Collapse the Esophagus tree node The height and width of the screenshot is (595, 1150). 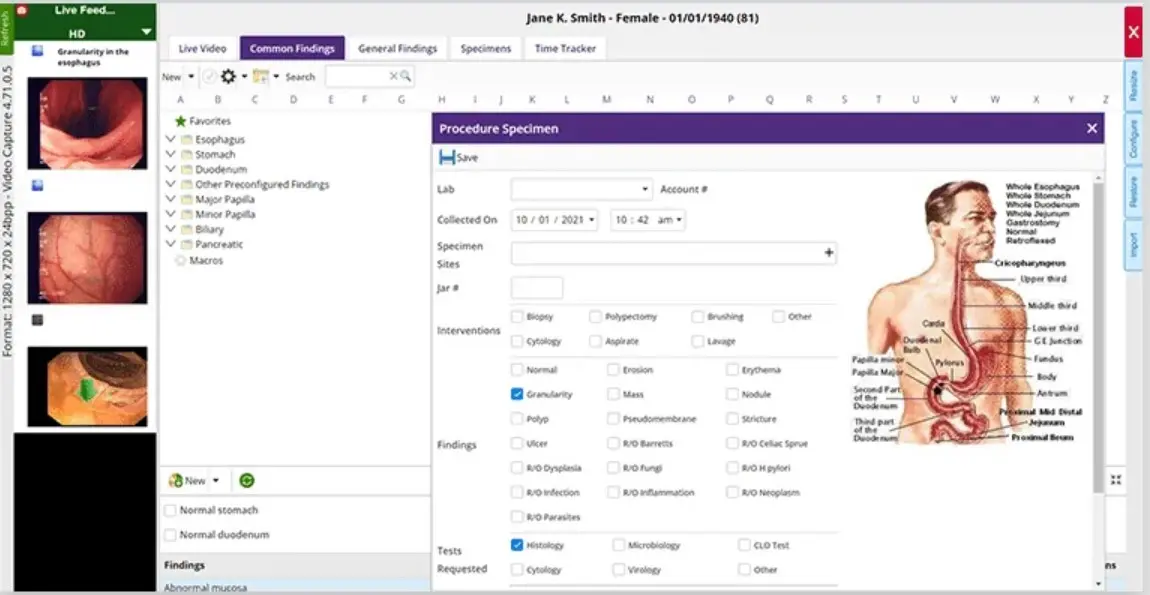pyautogui.click(x=171, y=136)
